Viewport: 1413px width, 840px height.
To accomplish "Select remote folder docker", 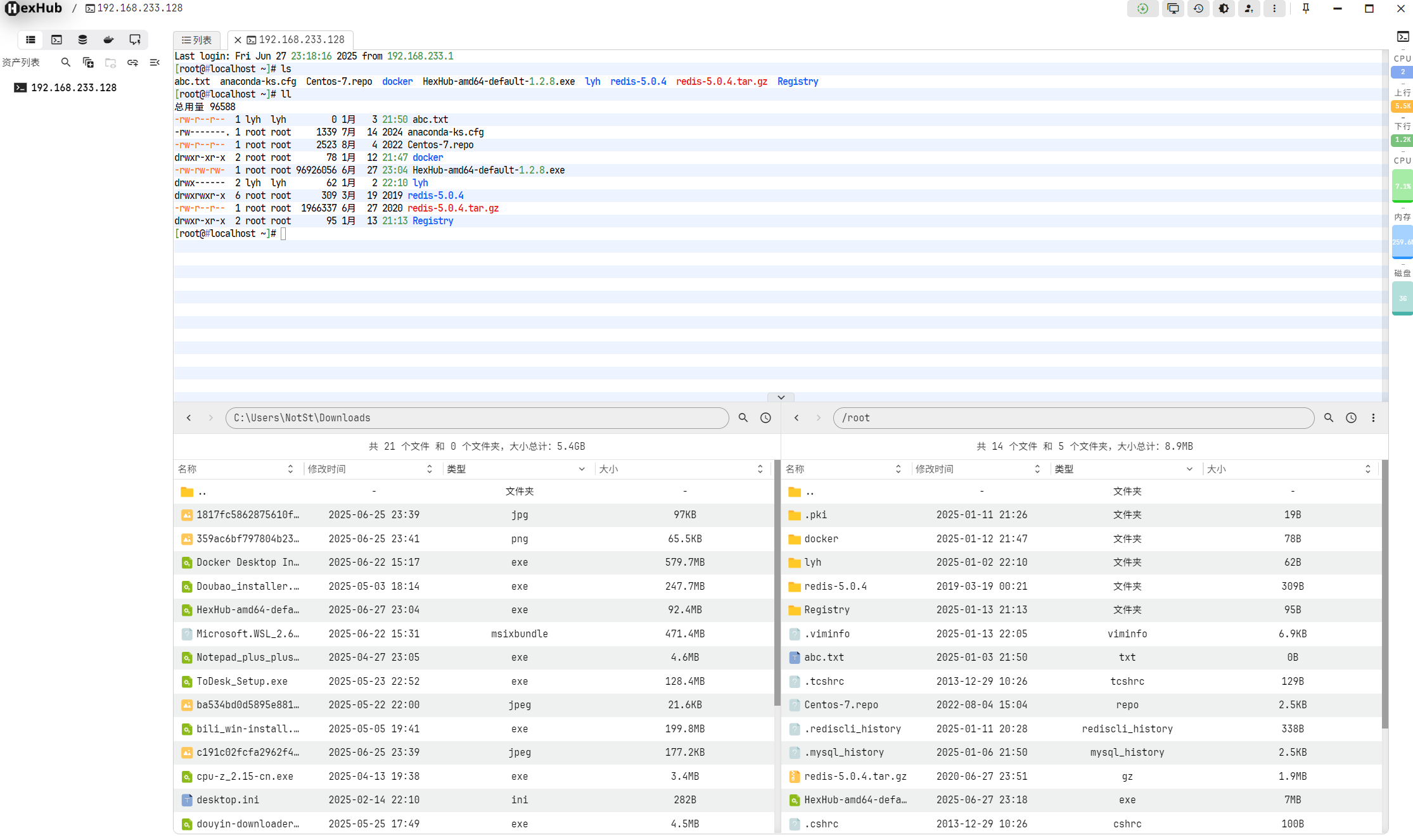I will point(1082,539).
